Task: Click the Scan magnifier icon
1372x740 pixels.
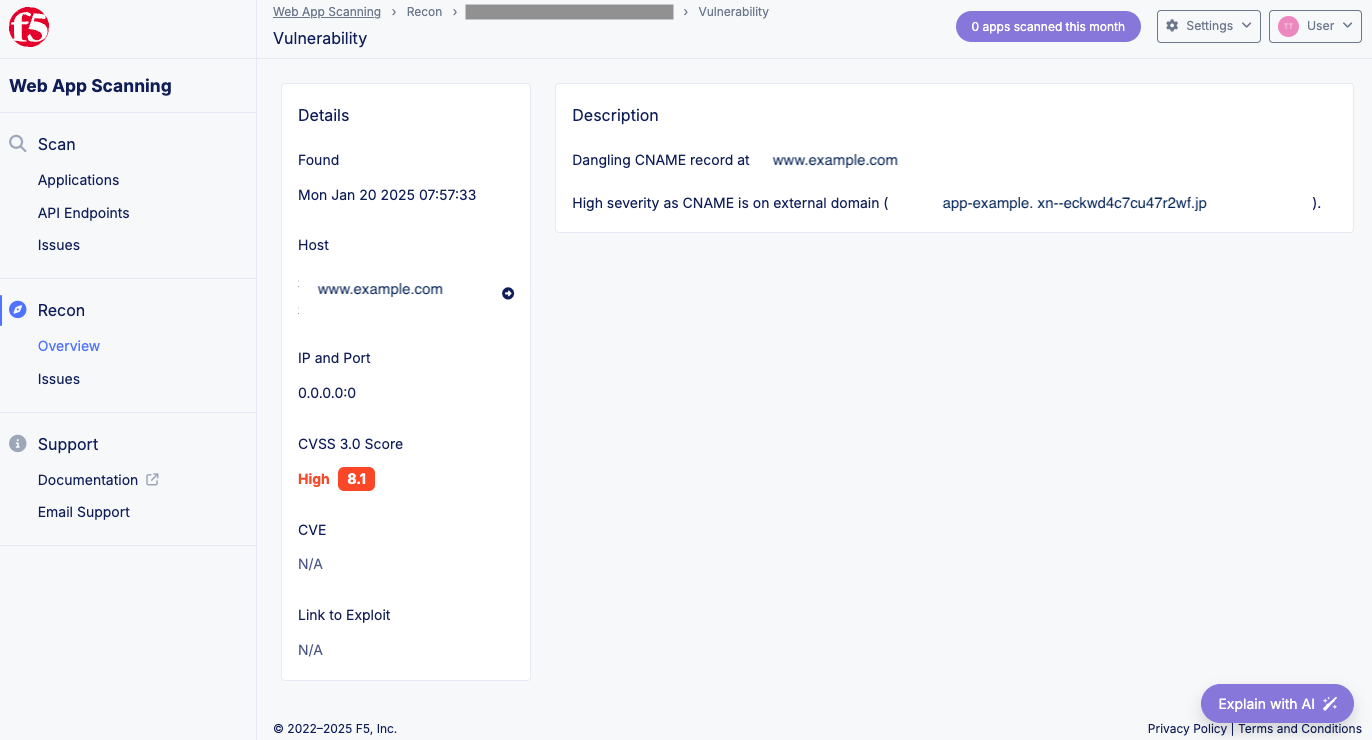Action: 18,144
